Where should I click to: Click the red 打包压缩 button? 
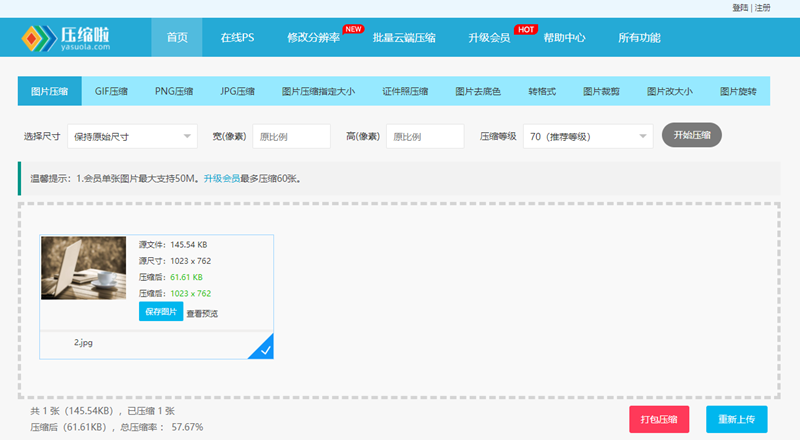pyautogui.click(x=659, y=419)
